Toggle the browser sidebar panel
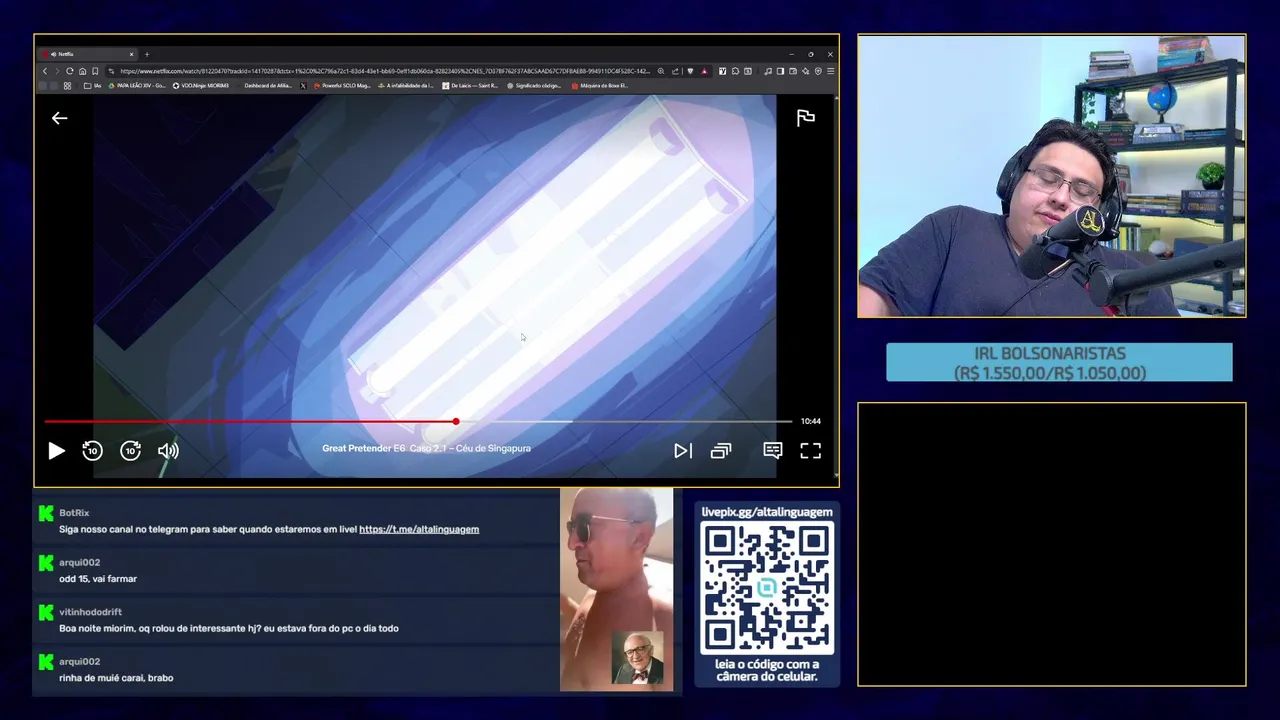Screen dimensions: 1280x720 coord(780,71)
